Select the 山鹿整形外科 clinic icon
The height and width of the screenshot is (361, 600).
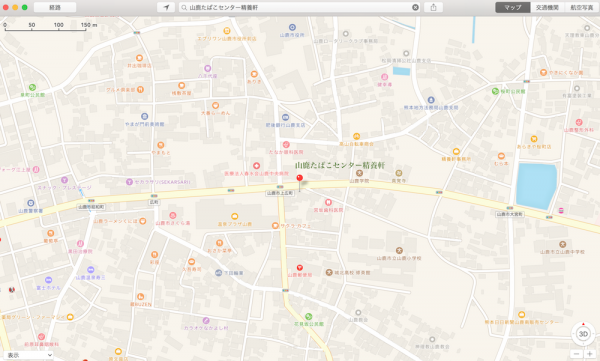579,123
